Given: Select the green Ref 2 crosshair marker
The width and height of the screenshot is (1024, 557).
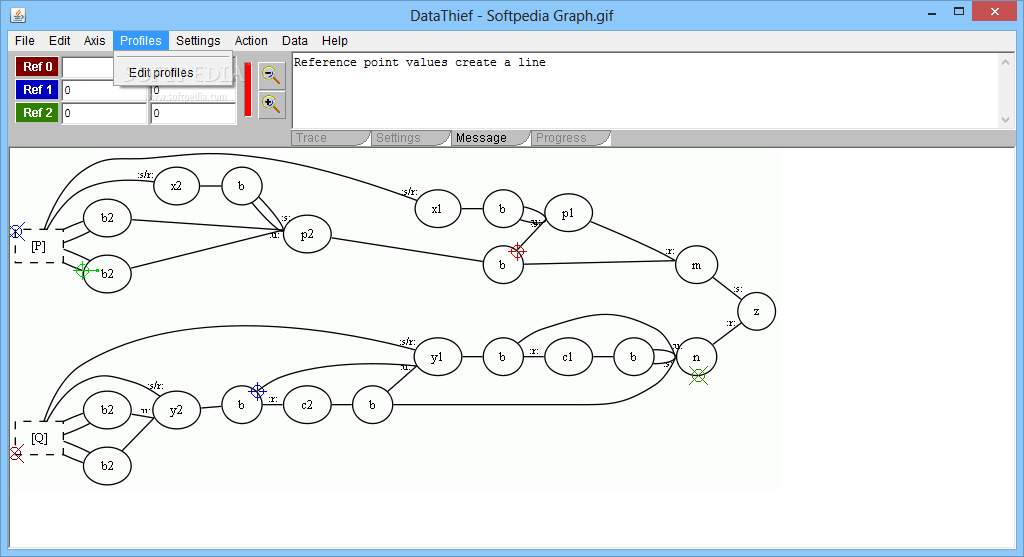Looking at the screenshot, I should tap(82, 270).
